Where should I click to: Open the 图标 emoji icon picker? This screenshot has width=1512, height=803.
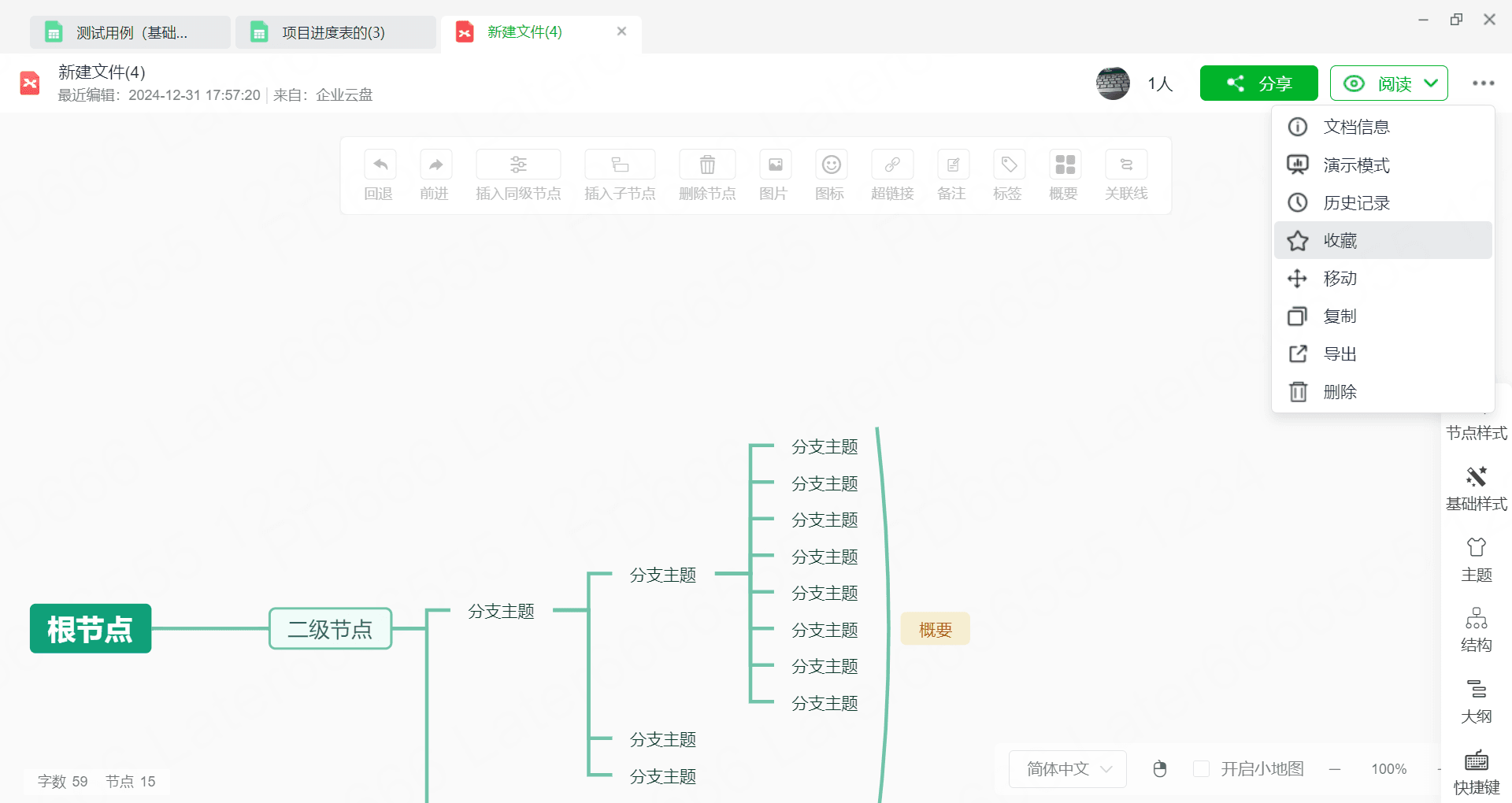(x=831, y=165)
